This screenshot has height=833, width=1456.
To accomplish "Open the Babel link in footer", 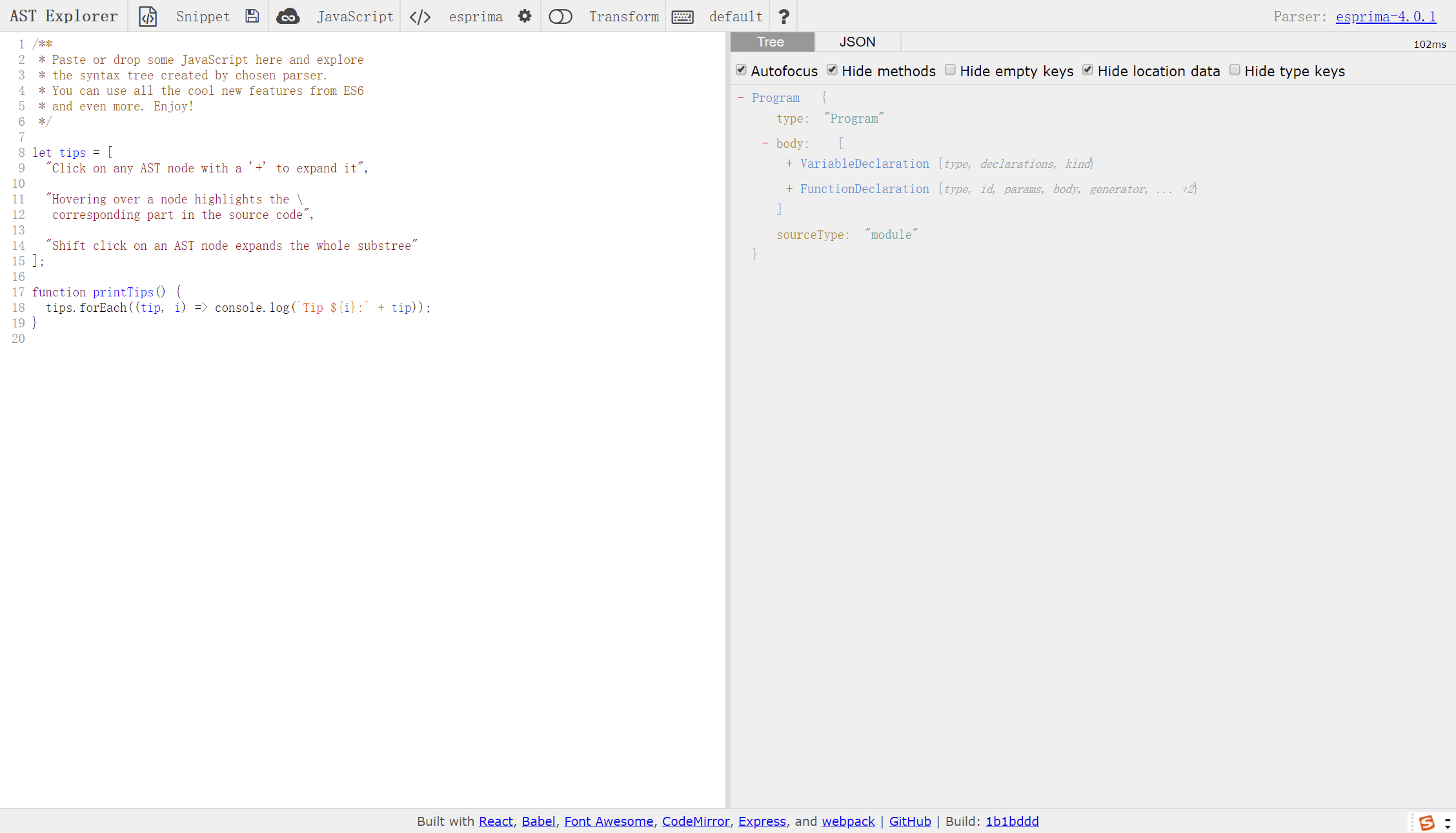I will (538, 821).
